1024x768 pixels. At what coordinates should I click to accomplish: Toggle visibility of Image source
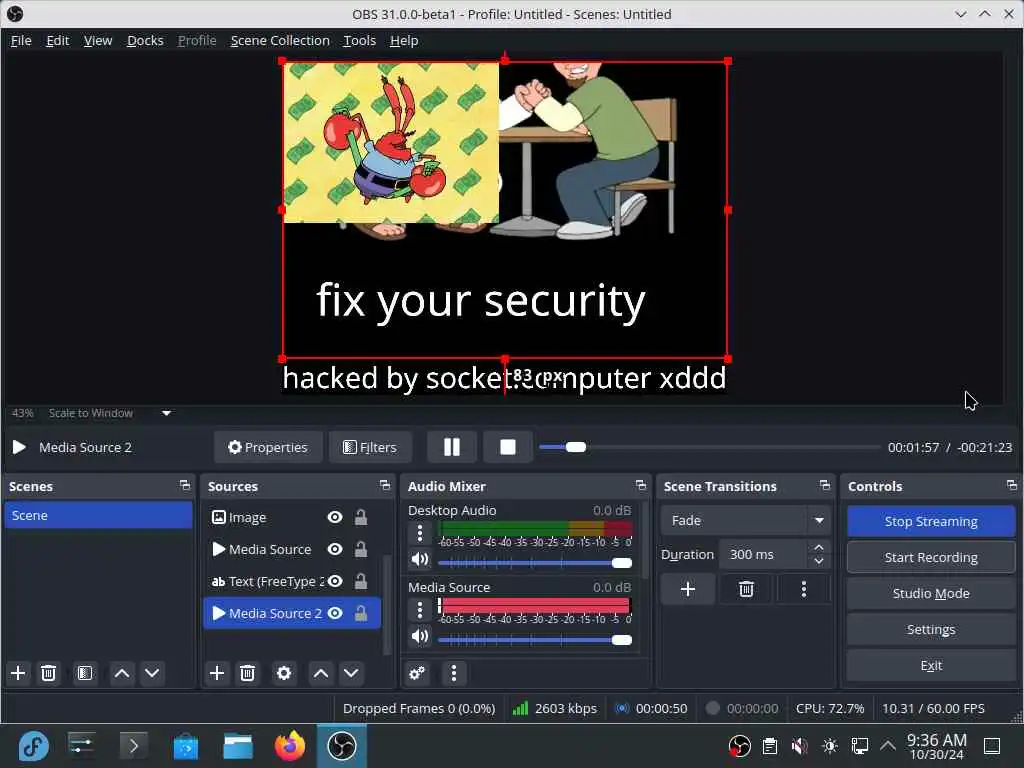coord(335,517)
